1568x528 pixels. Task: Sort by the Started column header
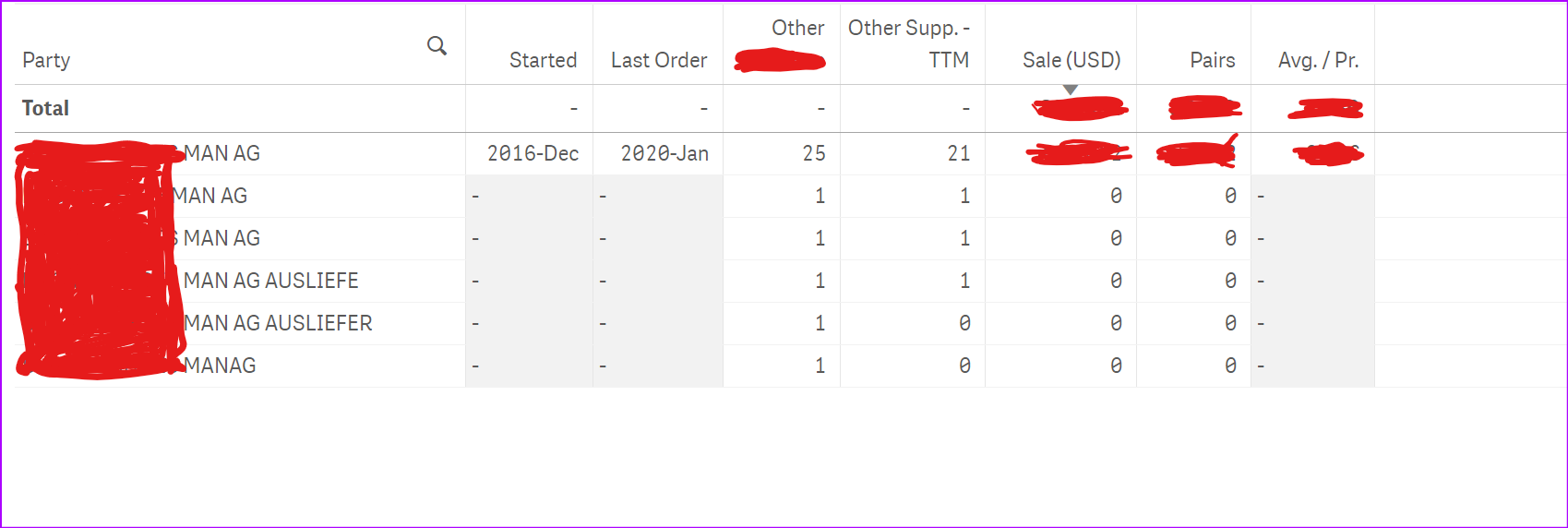tap(543, 60)
